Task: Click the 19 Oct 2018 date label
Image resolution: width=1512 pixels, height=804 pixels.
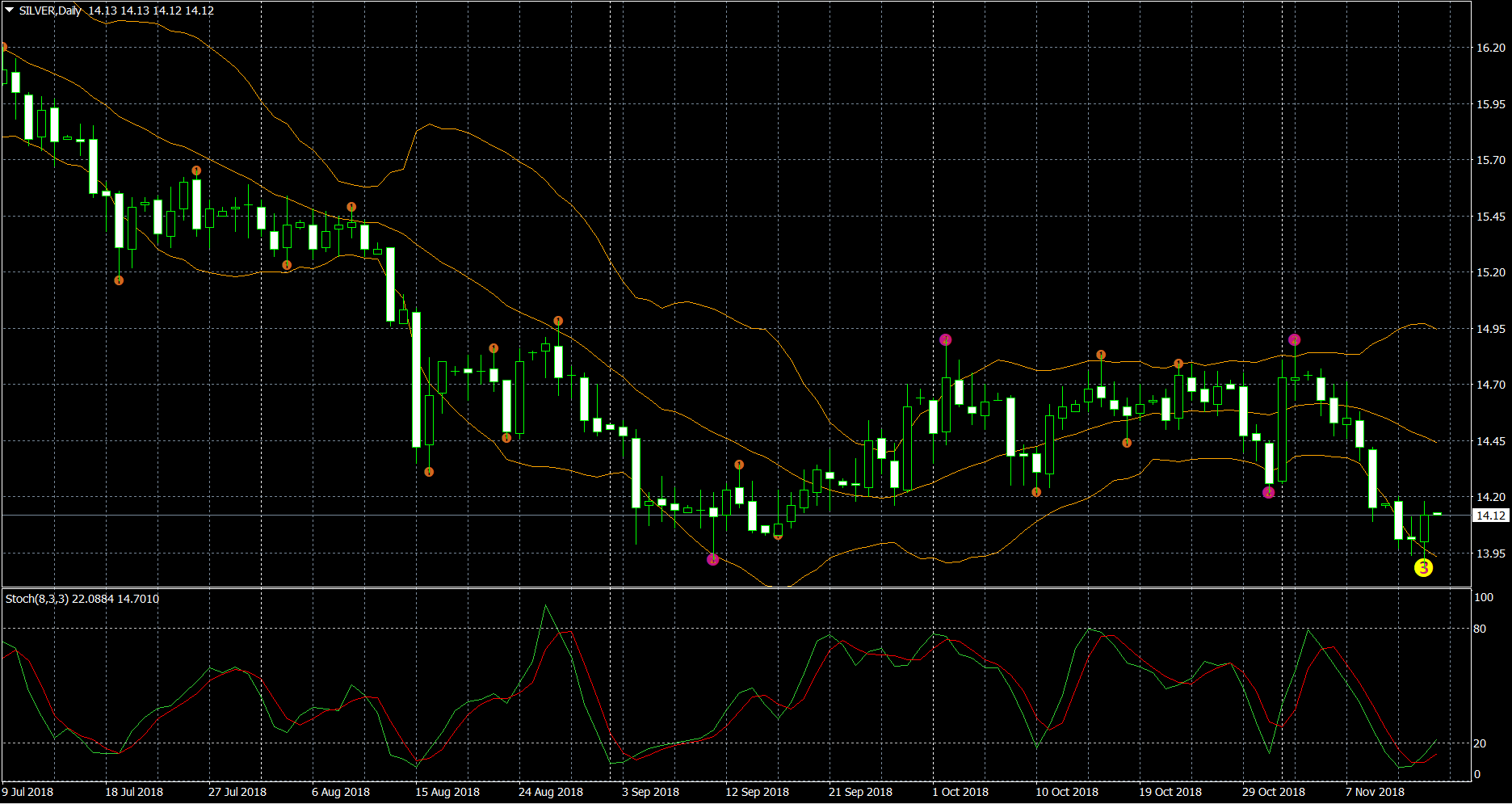Action: 1171,792
